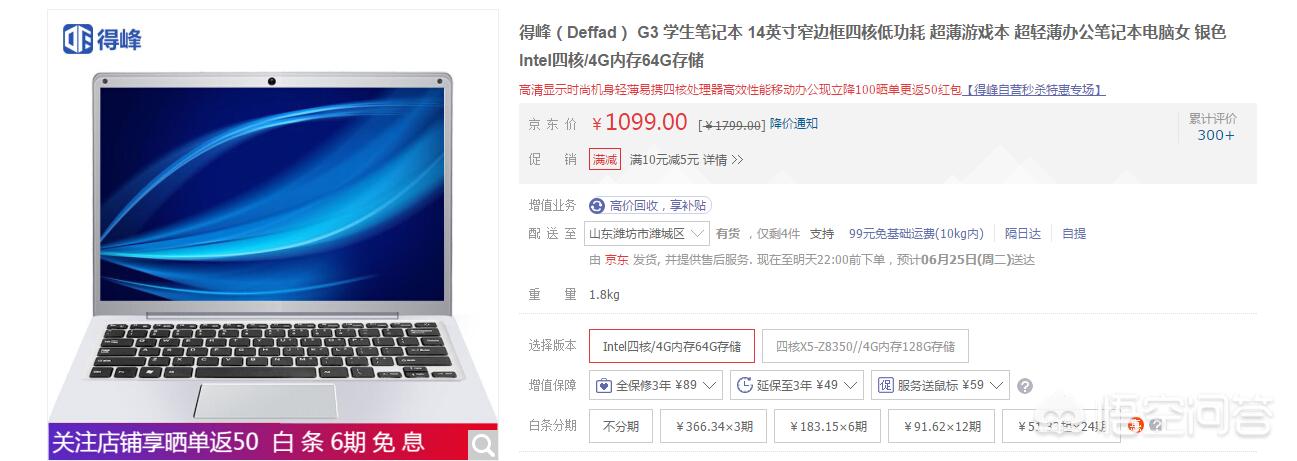This screenshot has height=461, width=1297.
Task: Open the 山东潍坊市潍城区 delivery region dropdown
Action: click(x=647, y=233)
